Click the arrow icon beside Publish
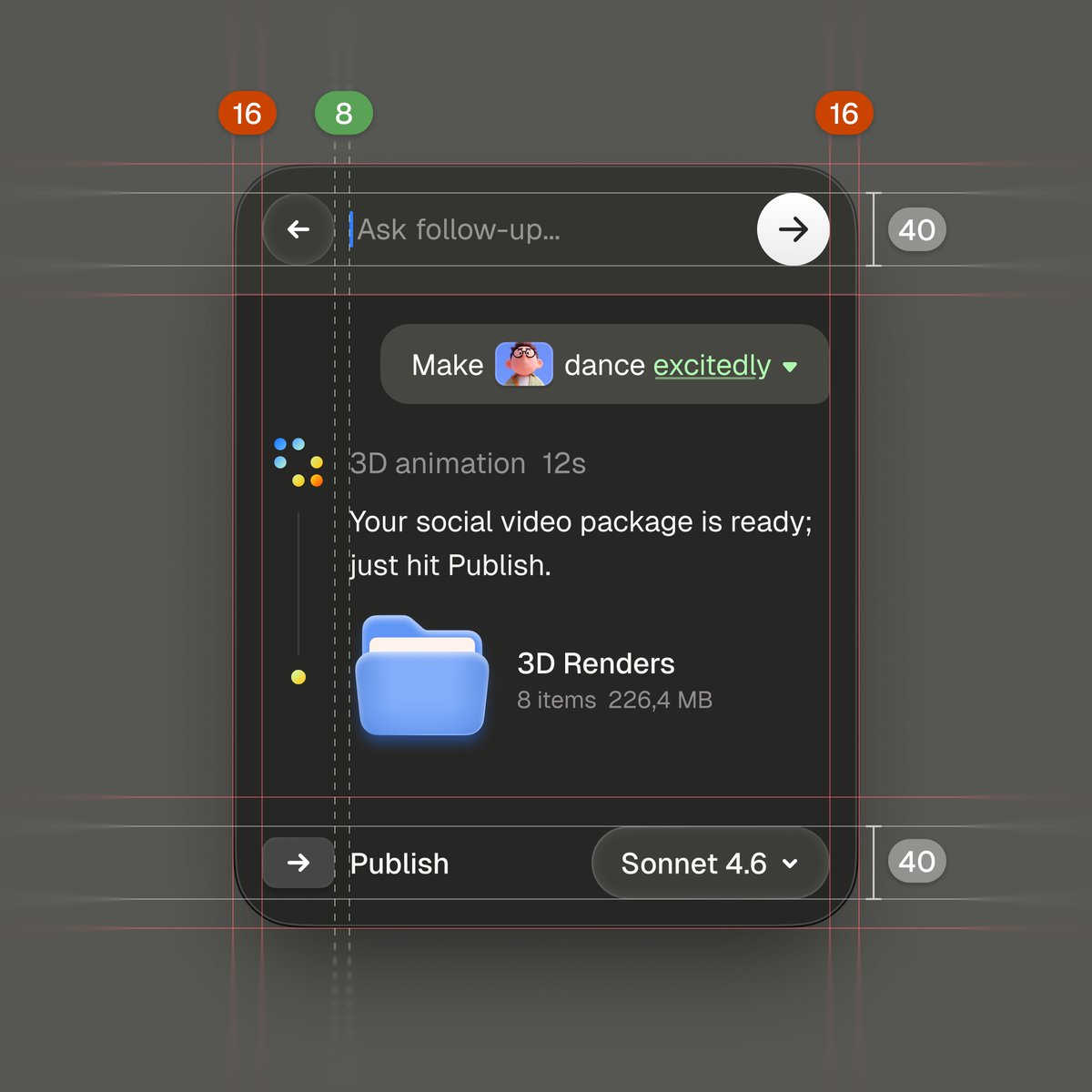The image size is (1092, 1092). [298, 863]
